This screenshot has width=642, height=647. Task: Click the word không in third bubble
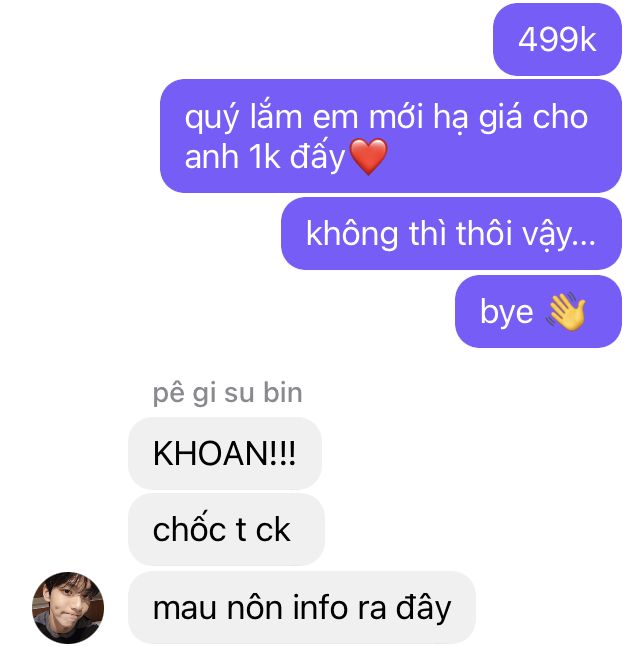[352, 234]
